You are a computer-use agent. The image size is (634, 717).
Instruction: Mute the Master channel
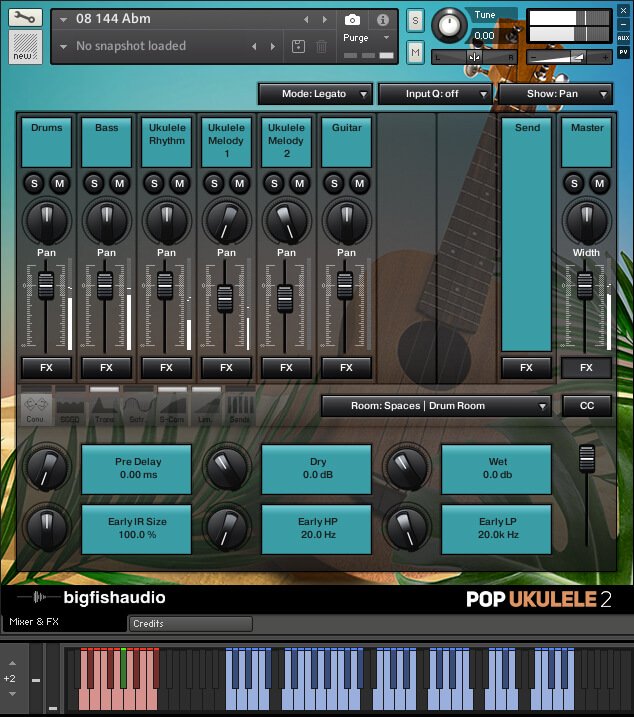pos(600,184)
